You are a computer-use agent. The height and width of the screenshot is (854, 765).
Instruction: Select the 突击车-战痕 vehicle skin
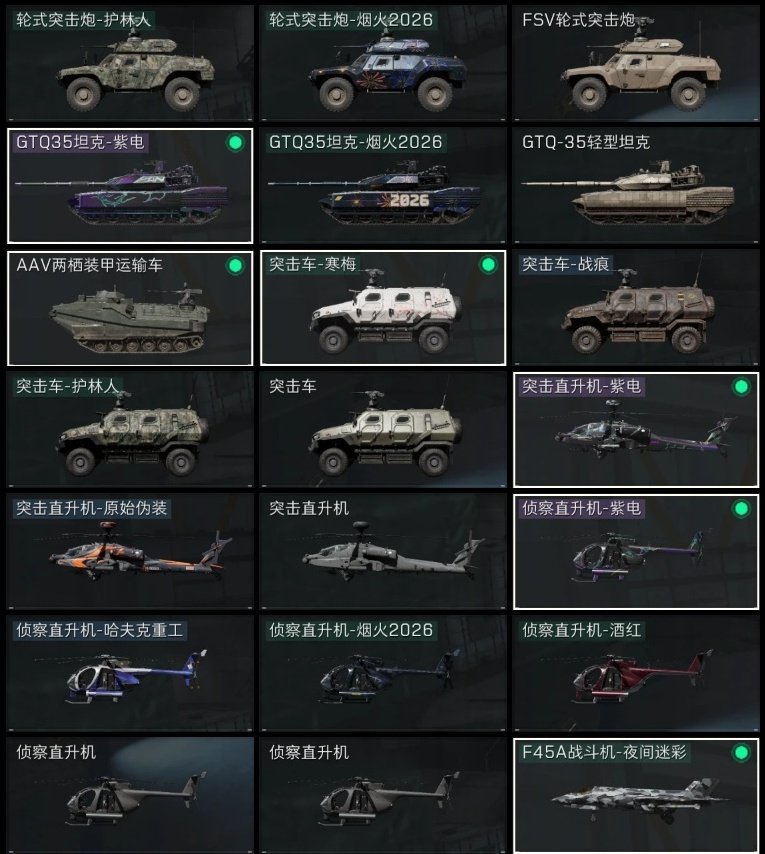(x=636, y=308)
